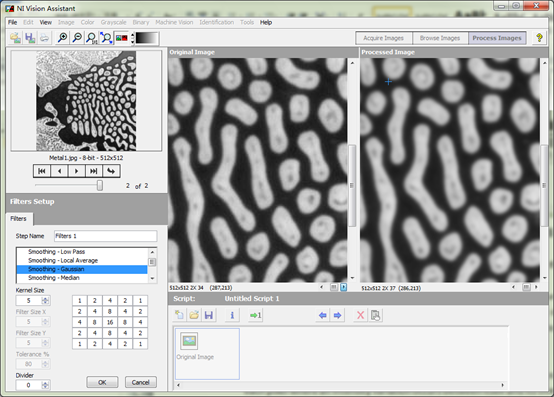Select the Filters tab
The height and width of the screenshot is (397, 554).
(x=18, y=219)
